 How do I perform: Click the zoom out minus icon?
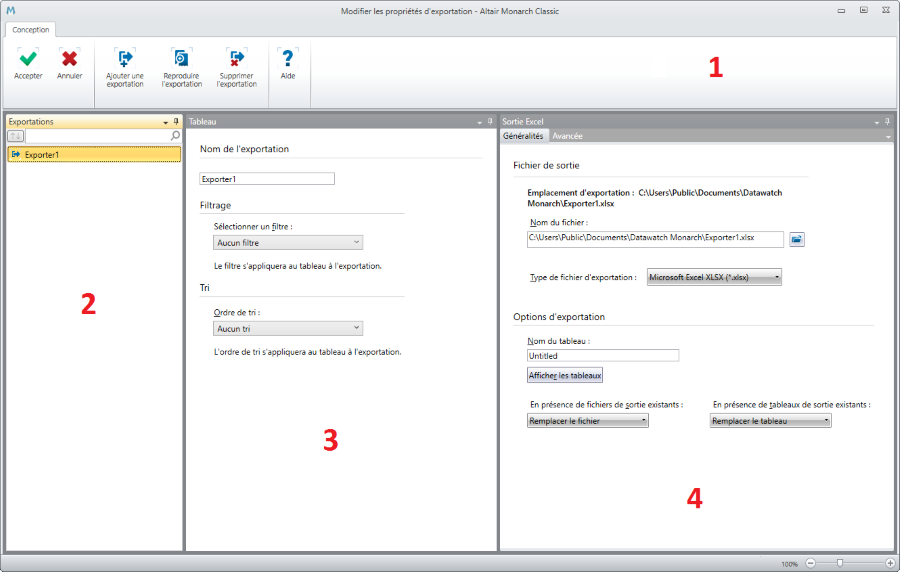tap(810, 563)
